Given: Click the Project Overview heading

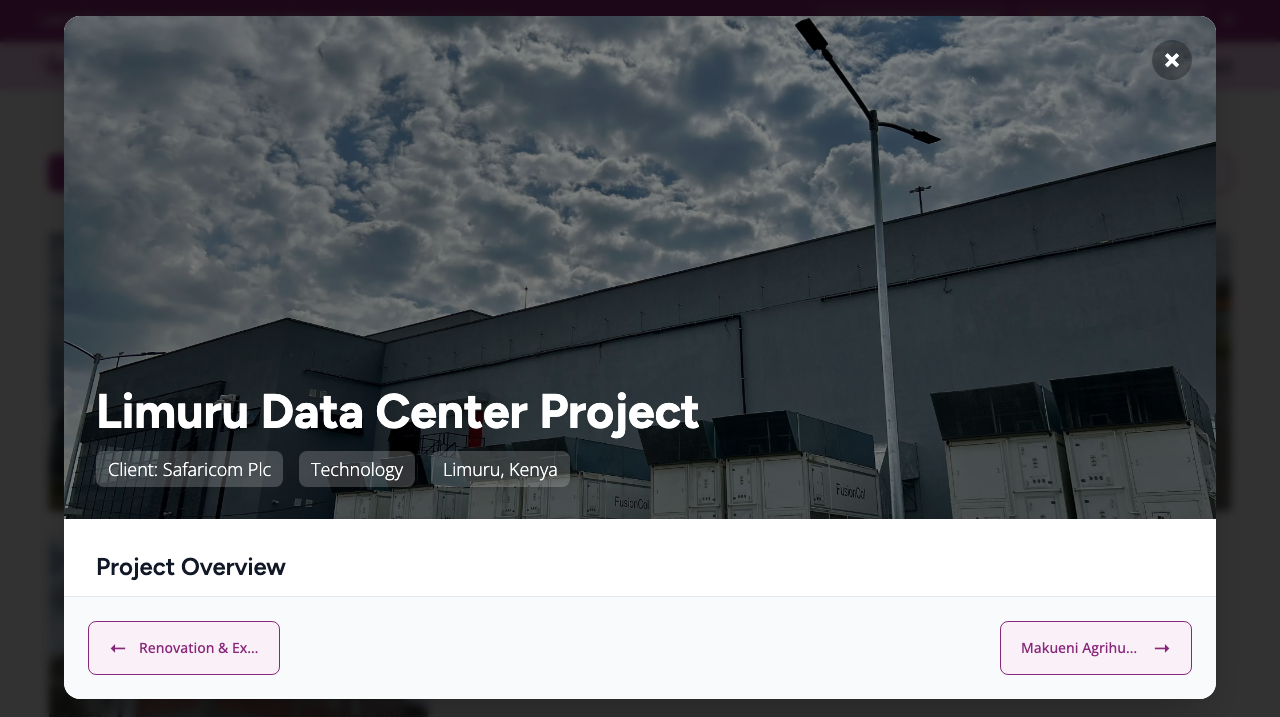Looking at the screenshot, I should (x=191, y=567).
